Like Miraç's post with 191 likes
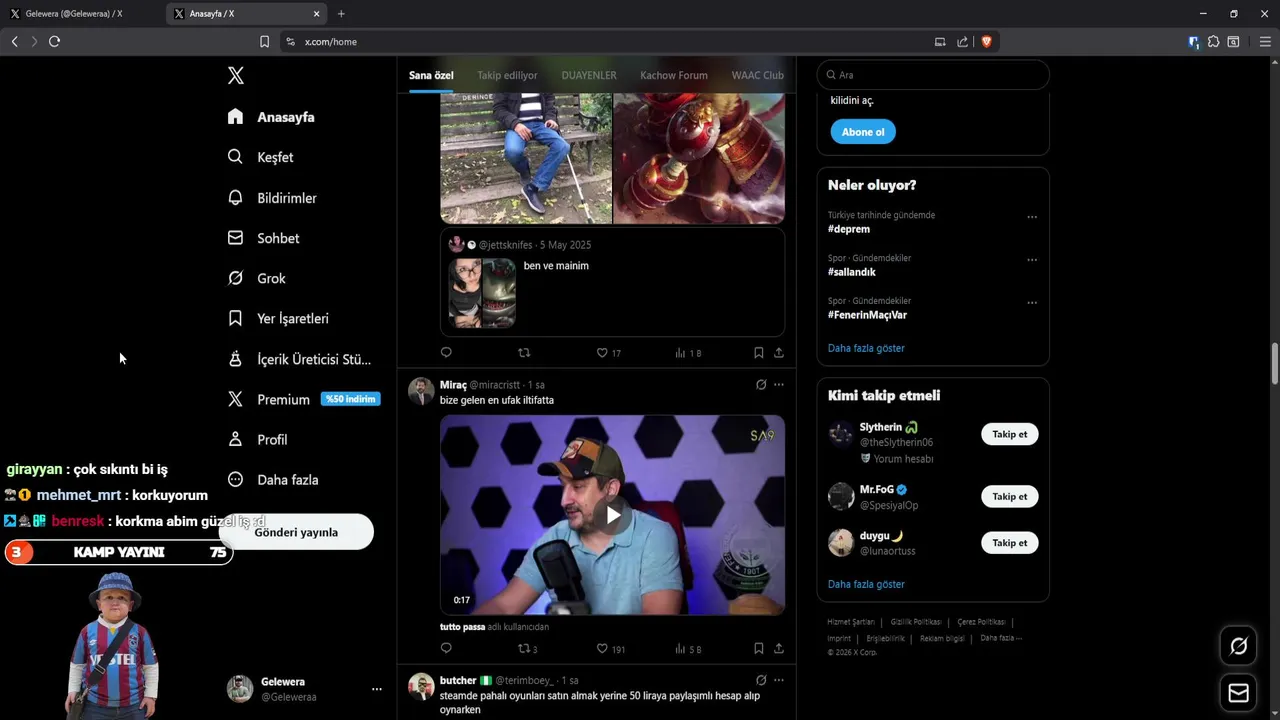This screenshot has height=720, width=1280. pyautogui.click(x=610, y=648)
